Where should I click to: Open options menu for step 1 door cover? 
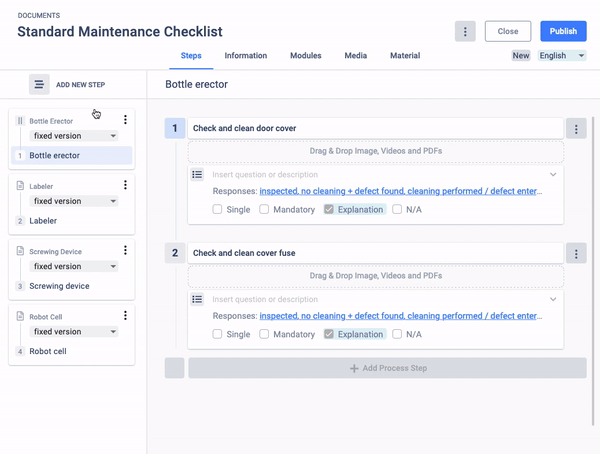tap(576, 129)
